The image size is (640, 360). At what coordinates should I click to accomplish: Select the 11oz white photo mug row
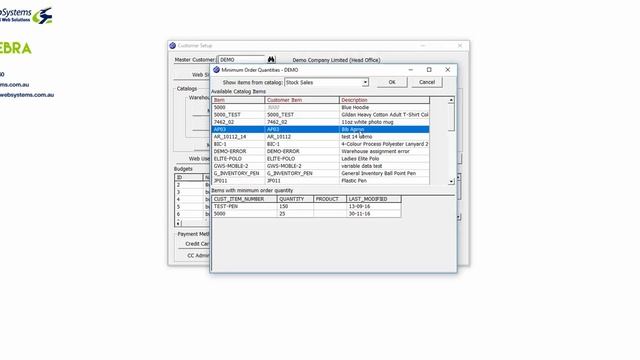(x=320, y=122)
